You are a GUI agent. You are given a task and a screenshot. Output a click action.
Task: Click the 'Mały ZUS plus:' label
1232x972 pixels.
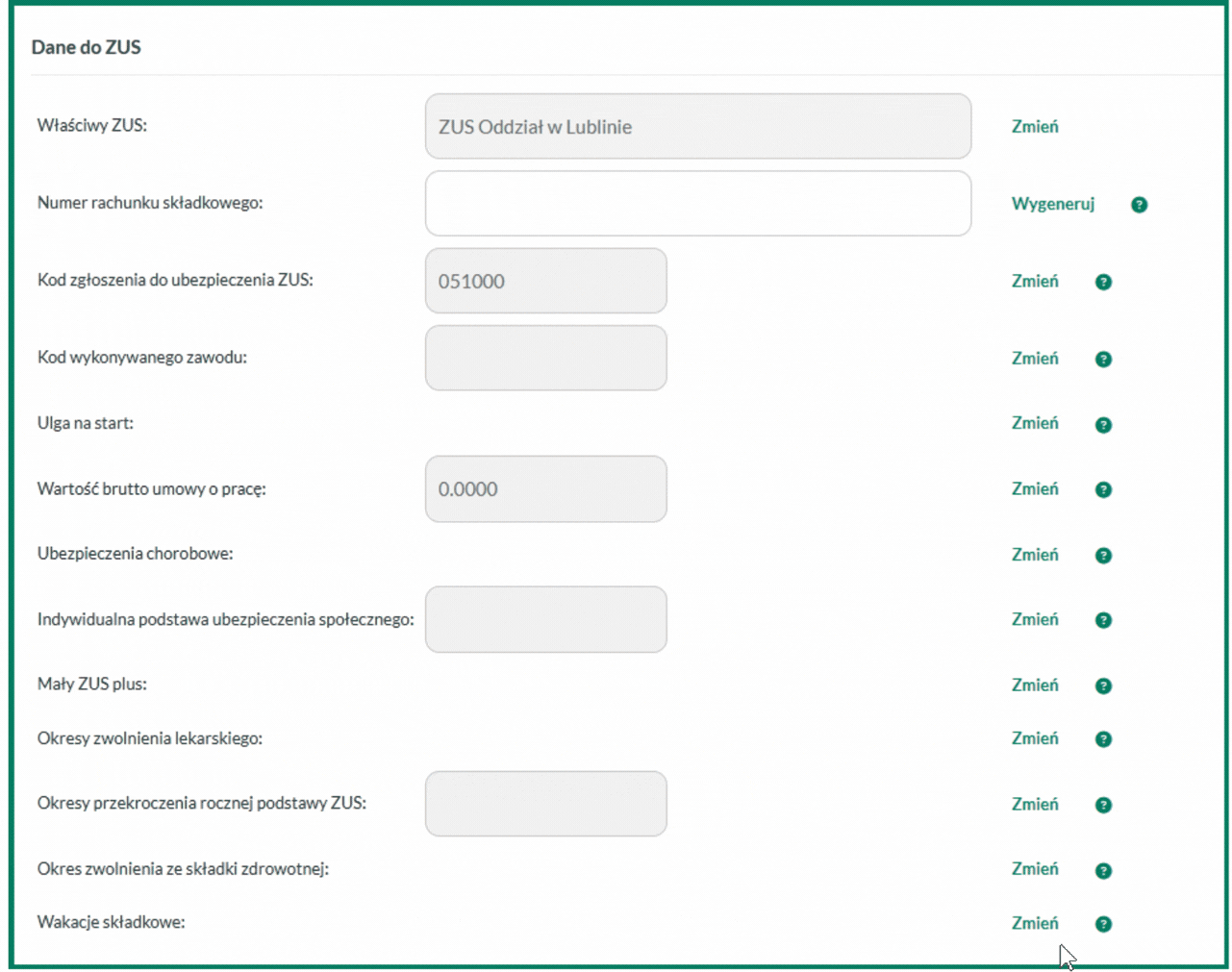(92, 685)
